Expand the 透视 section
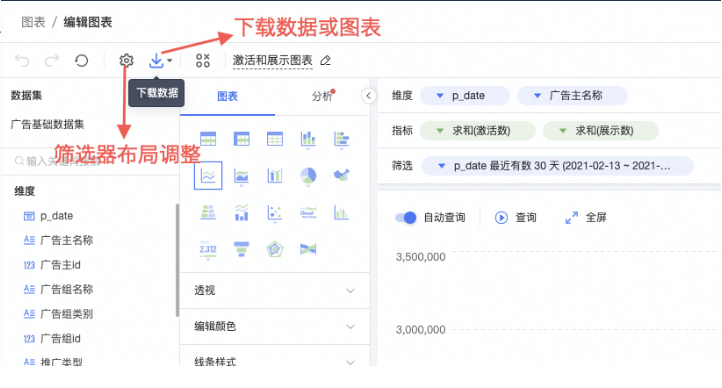Screen dimensions: 722x388 click(275, 290)
